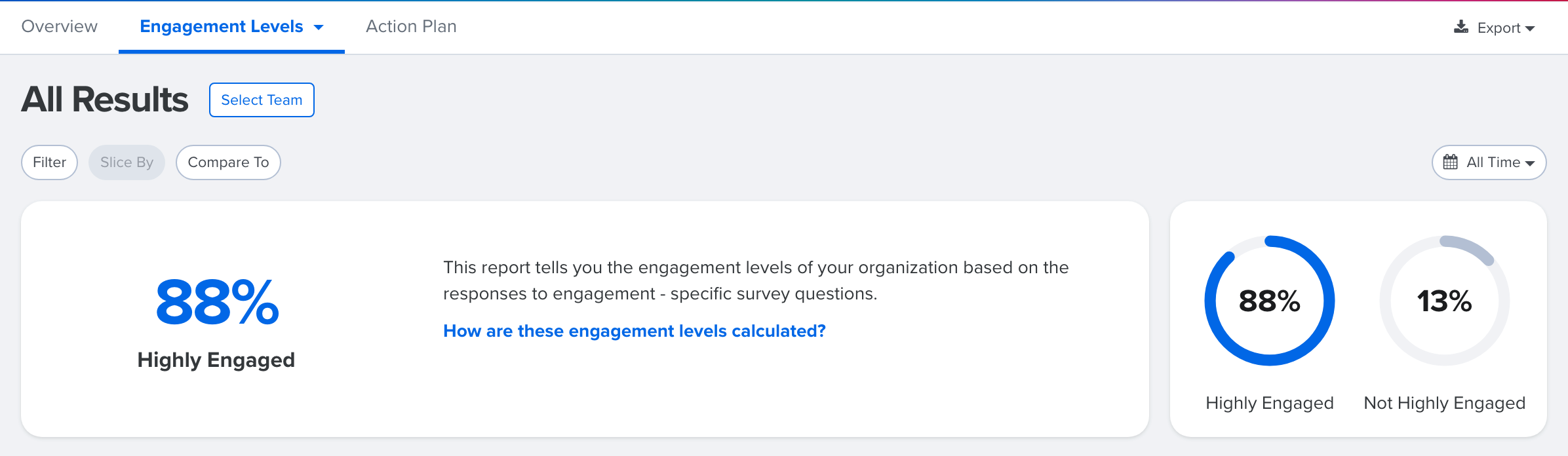1568x456 pixels.
Task: Click the Select Team button
Action: coord(262,100)
